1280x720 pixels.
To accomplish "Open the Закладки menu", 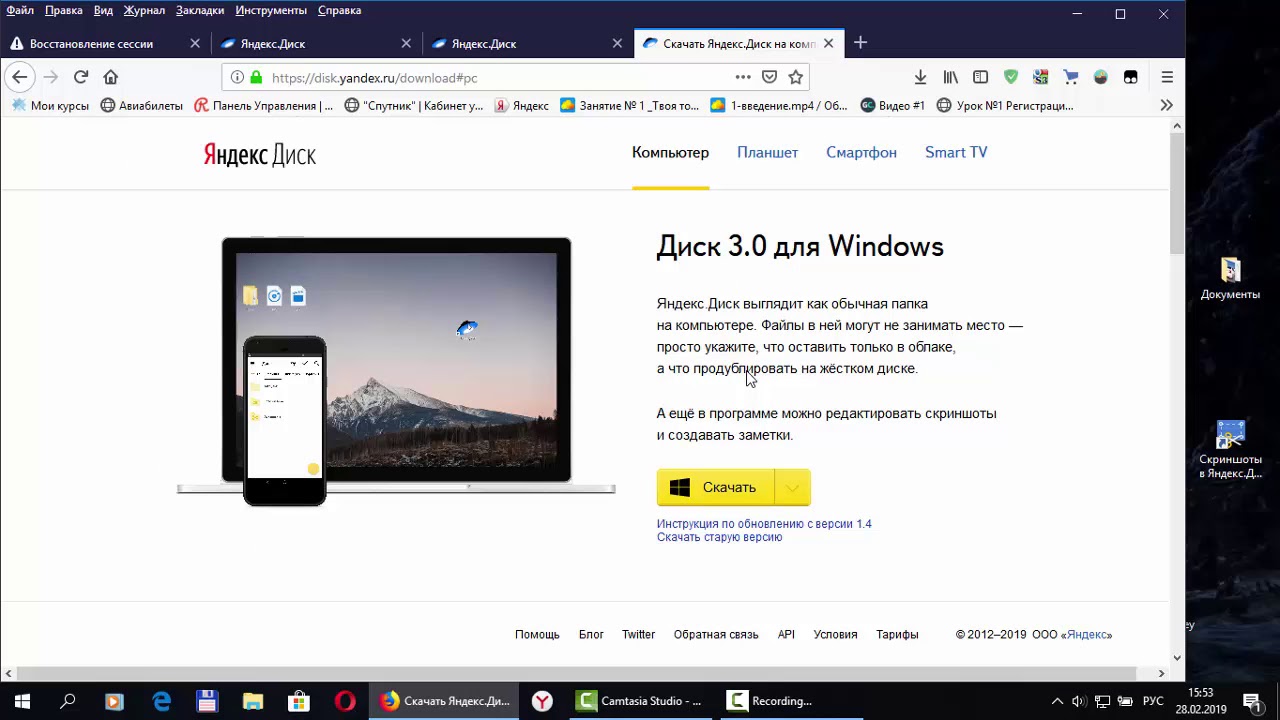I will pos(200,10).
